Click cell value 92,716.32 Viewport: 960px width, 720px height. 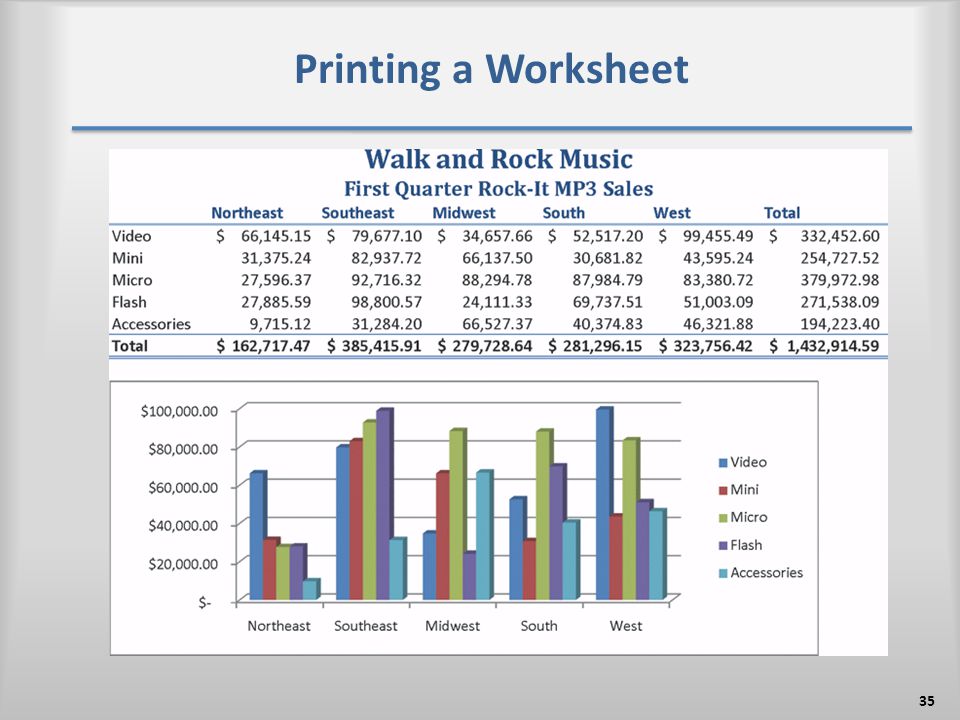pyautogui.click(x=386, y=280)
